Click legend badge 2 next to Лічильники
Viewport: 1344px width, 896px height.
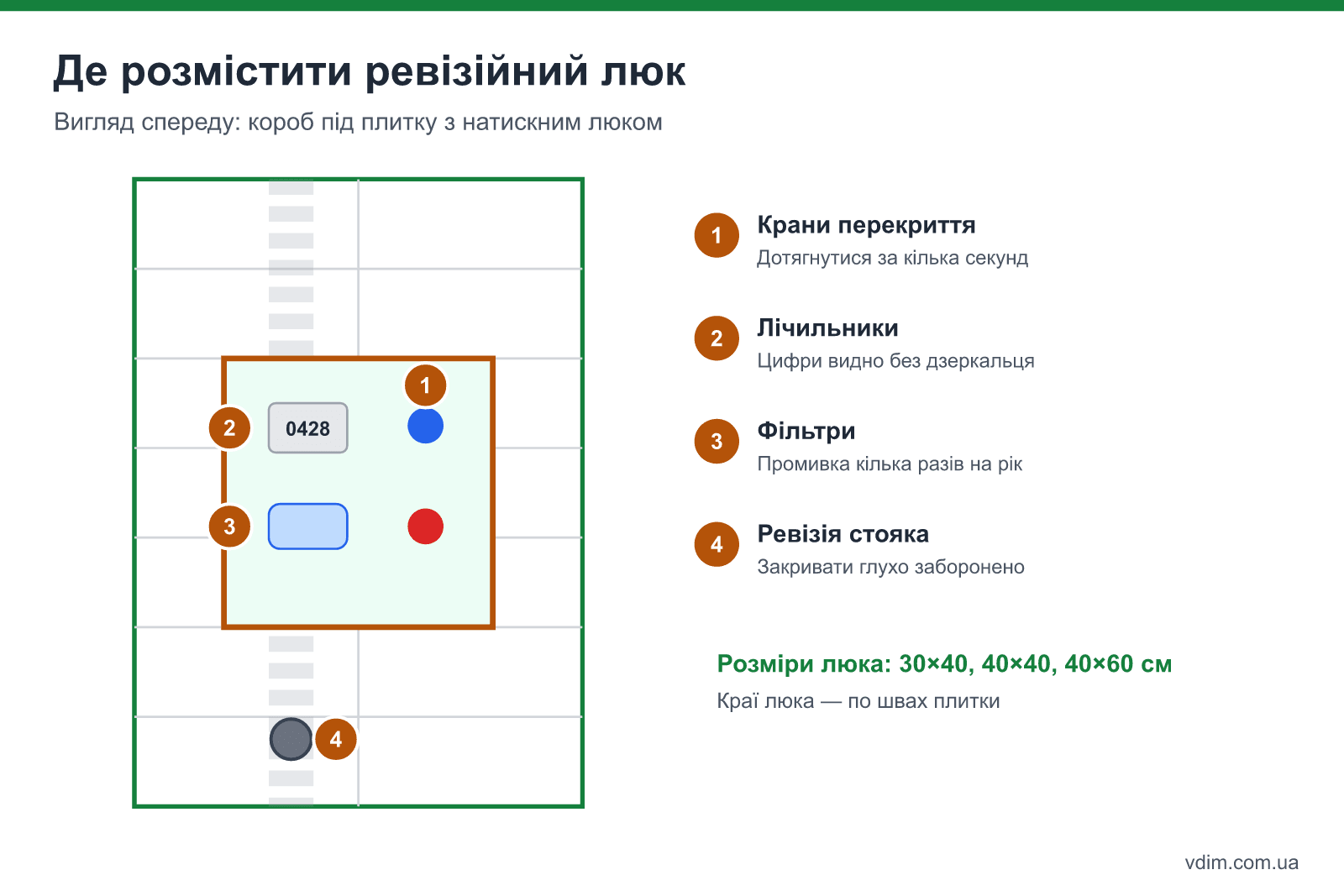pos(717,338)
